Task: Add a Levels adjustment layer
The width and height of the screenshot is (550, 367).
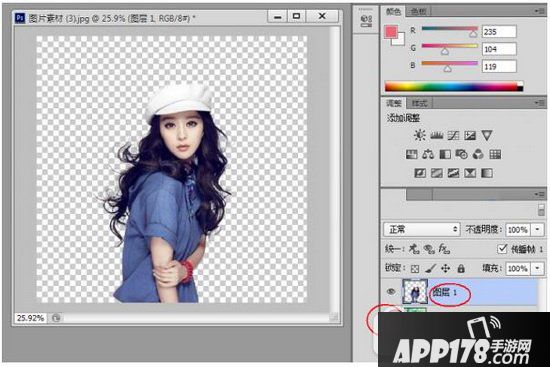Action: (x=436, y=135)
